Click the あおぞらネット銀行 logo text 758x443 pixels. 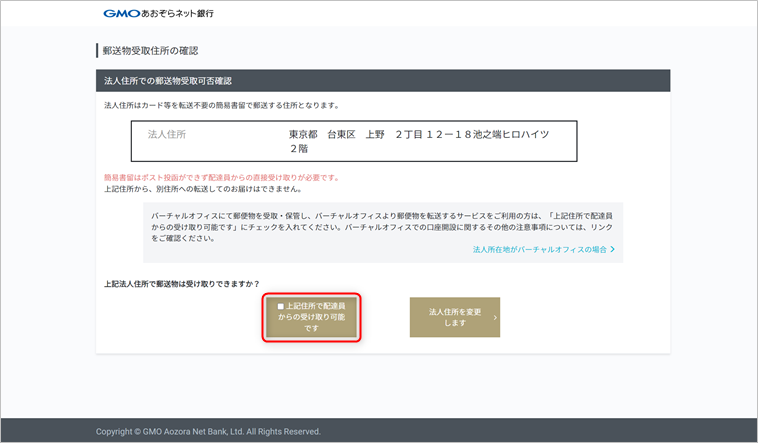point(178,14)
